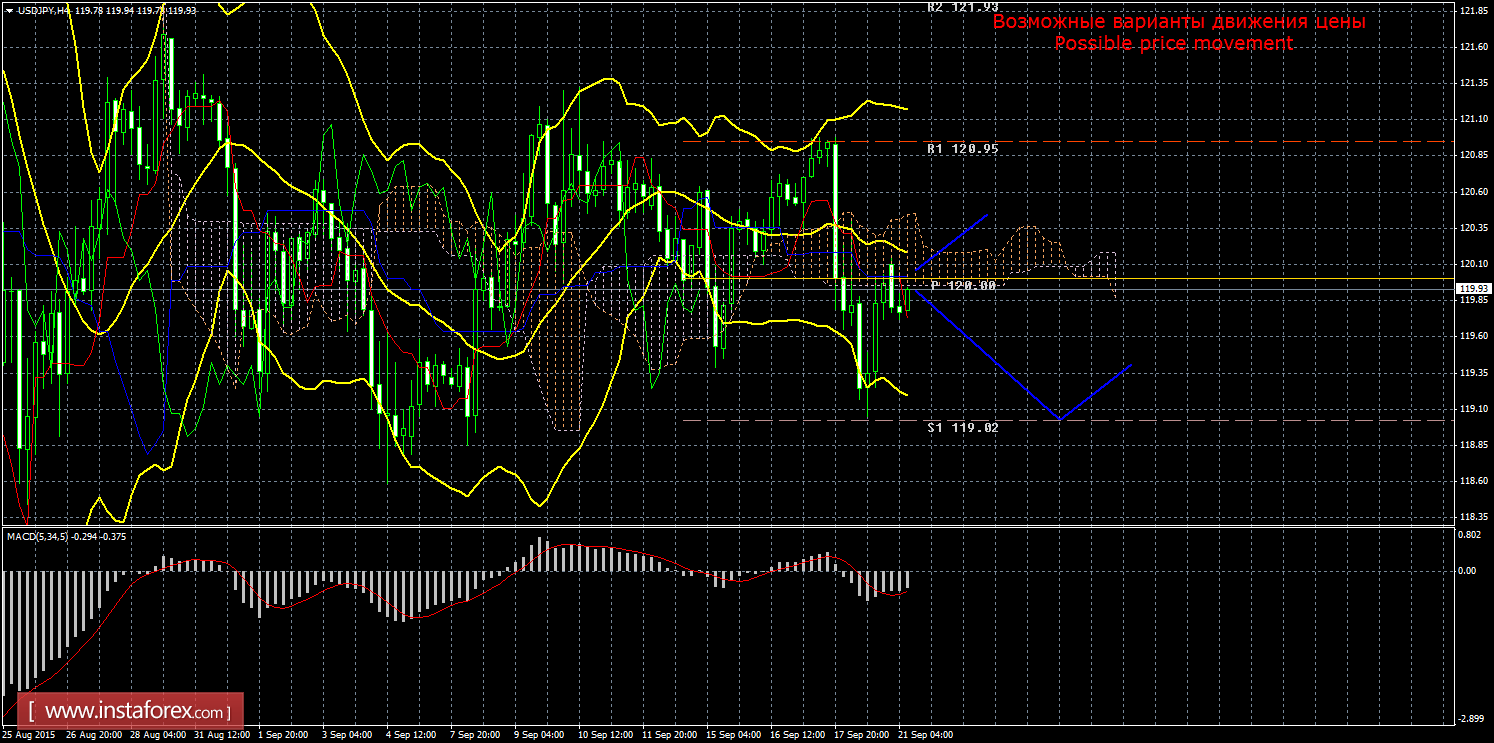Click the 31 Aug 12:00 time label

(221, 735)
